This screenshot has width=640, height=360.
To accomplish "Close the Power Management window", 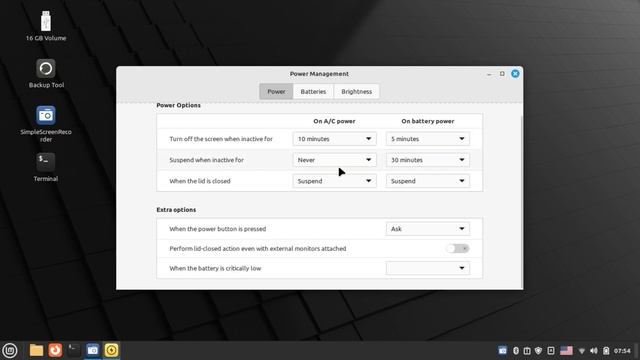I will click(x=515, y=74).
